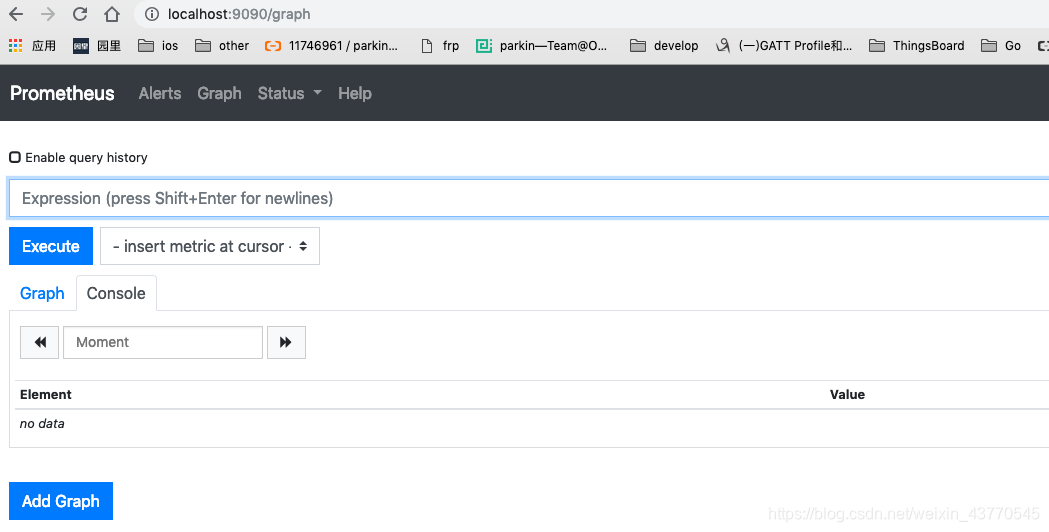Open the insert metric at cursor dropdown
This screenshot has width=1049, height=532.
pyautogui.click(x=210, y=246)
